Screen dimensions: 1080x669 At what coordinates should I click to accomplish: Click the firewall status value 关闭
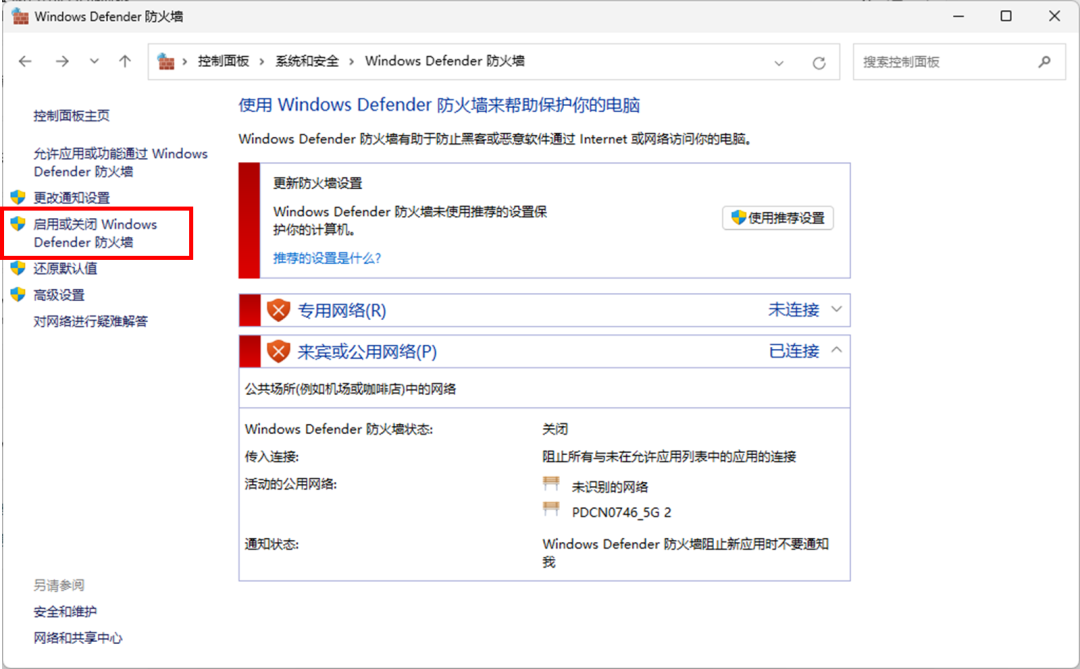pyautogui.click(x=555, y=429)
